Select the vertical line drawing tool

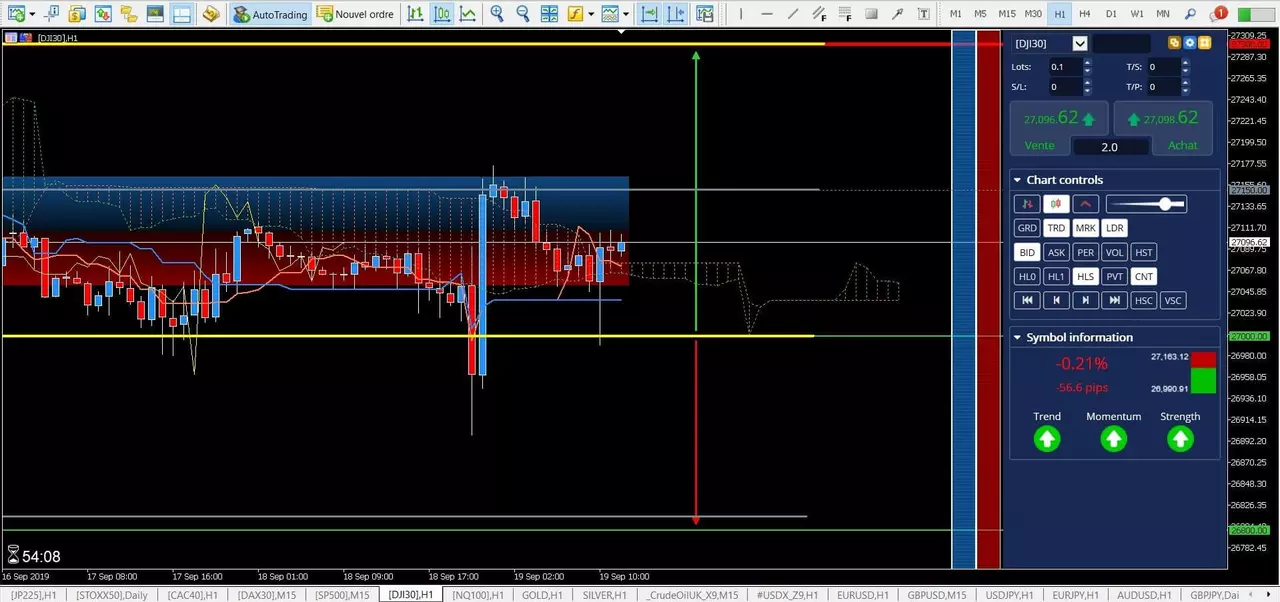pyautogui.click(x=740, y=14)
